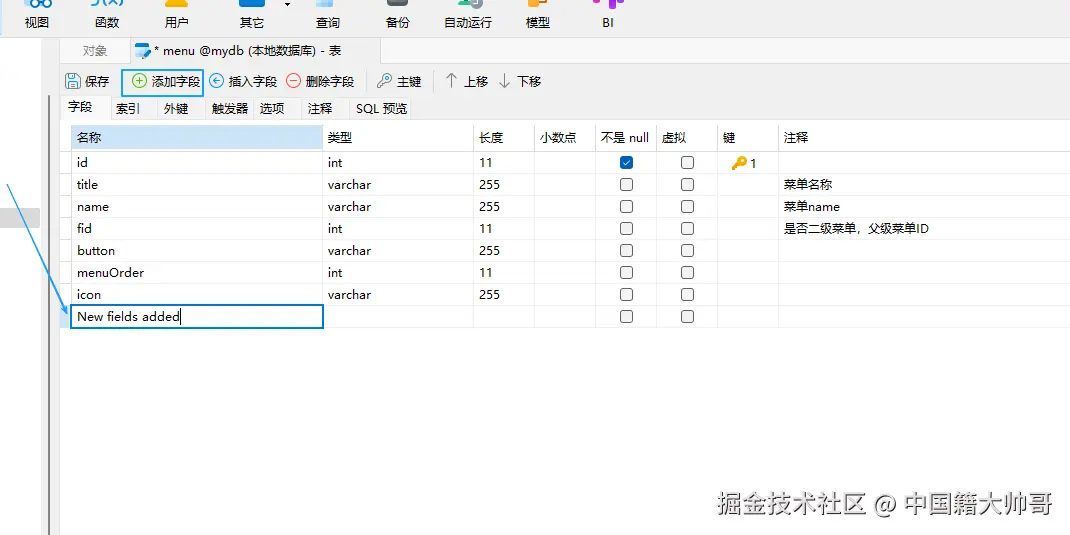The width and height of the screenshot is (1070, 535).
Task: Check 虚拟 virtual box for id row
Action: [687, 163]
